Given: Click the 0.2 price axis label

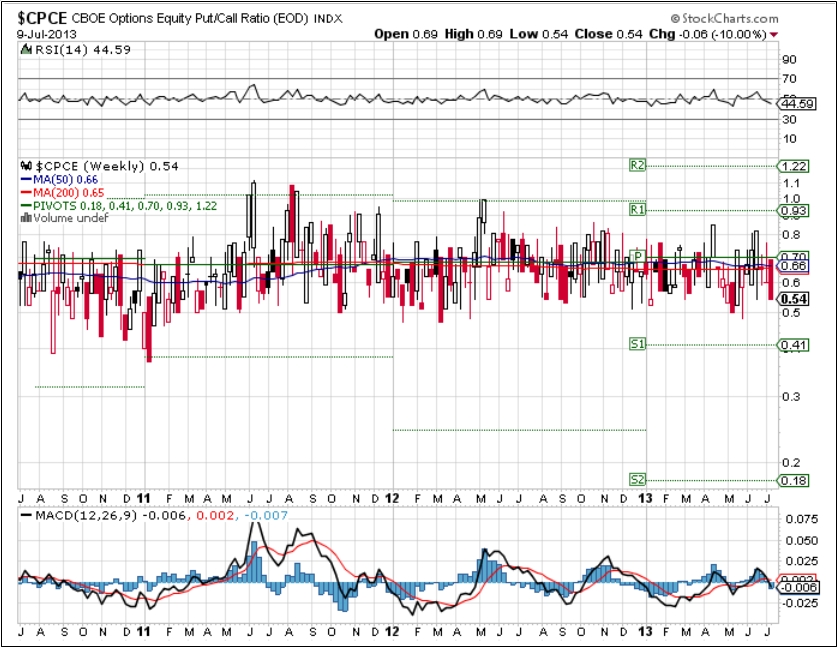Looking at the screenshot, I should [791, 463].
